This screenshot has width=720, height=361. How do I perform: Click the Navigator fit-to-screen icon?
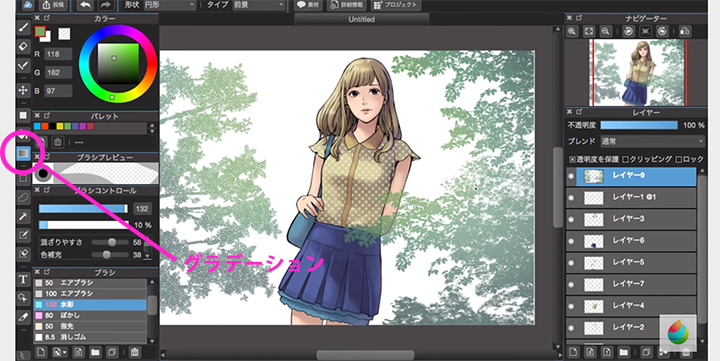pos(589,31)
